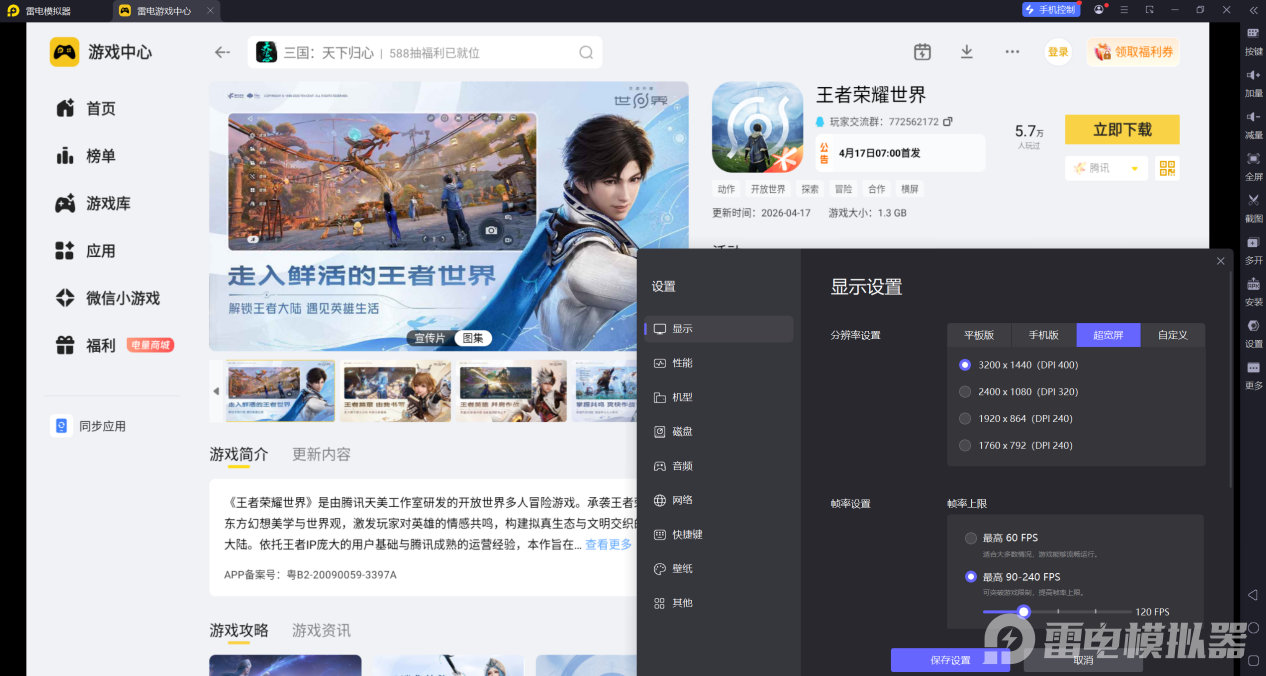The image size is (1266, 676).
Task: Select the 图集 gallery toggle
Action: [x=471, y=338]
